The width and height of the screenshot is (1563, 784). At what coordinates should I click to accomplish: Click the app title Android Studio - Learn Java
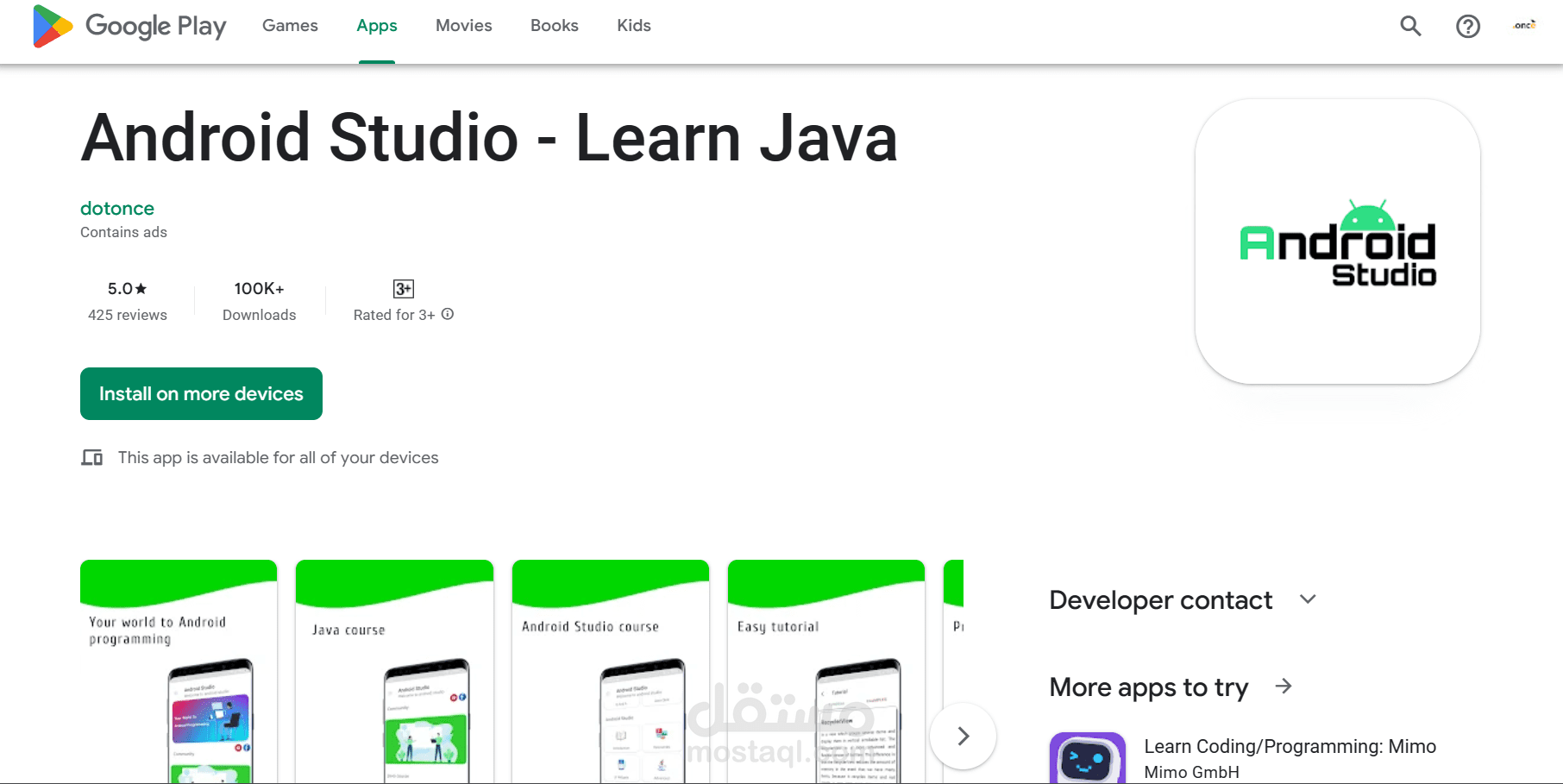tap(489, 138)
